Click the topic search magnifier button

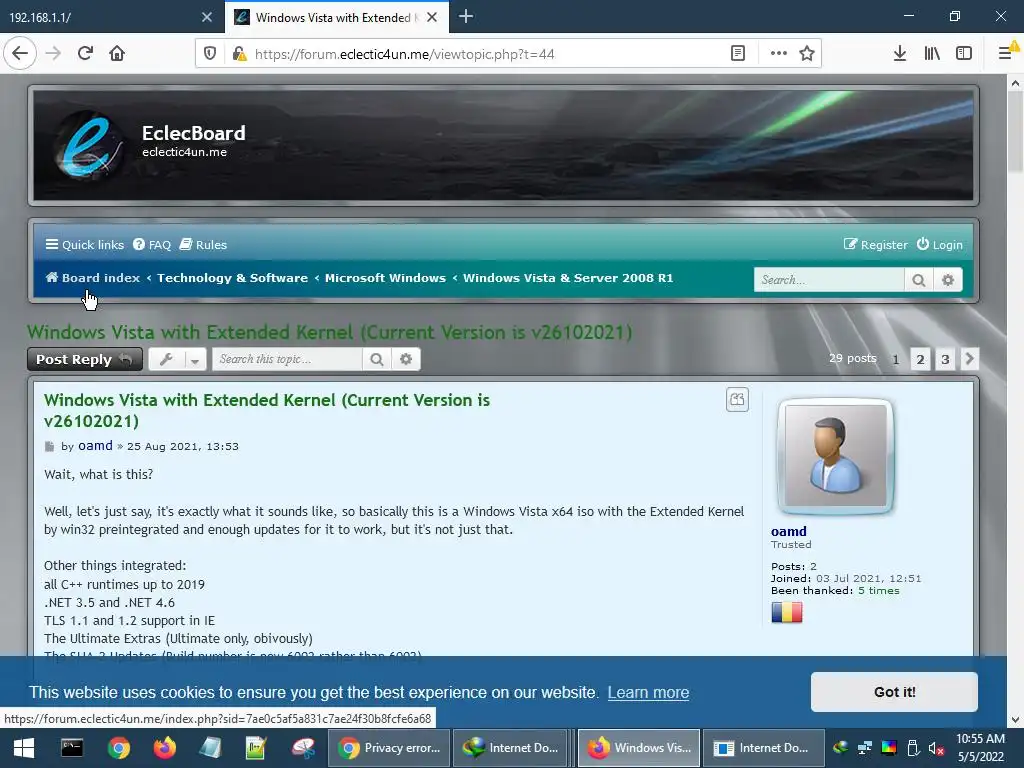point(377,359)
